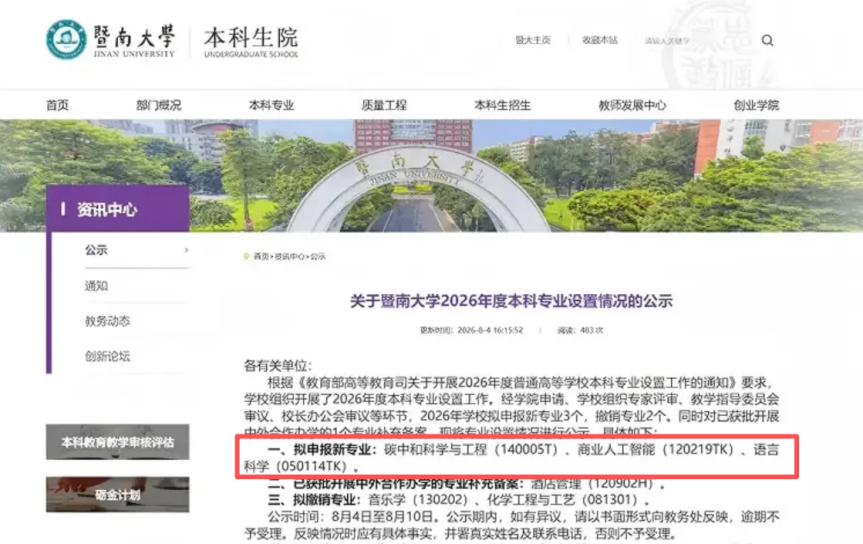Viewport: 863px width, 544px height.
Task: Click the text 碳中和科学与工程（140005T）
Action: (474, 449)
